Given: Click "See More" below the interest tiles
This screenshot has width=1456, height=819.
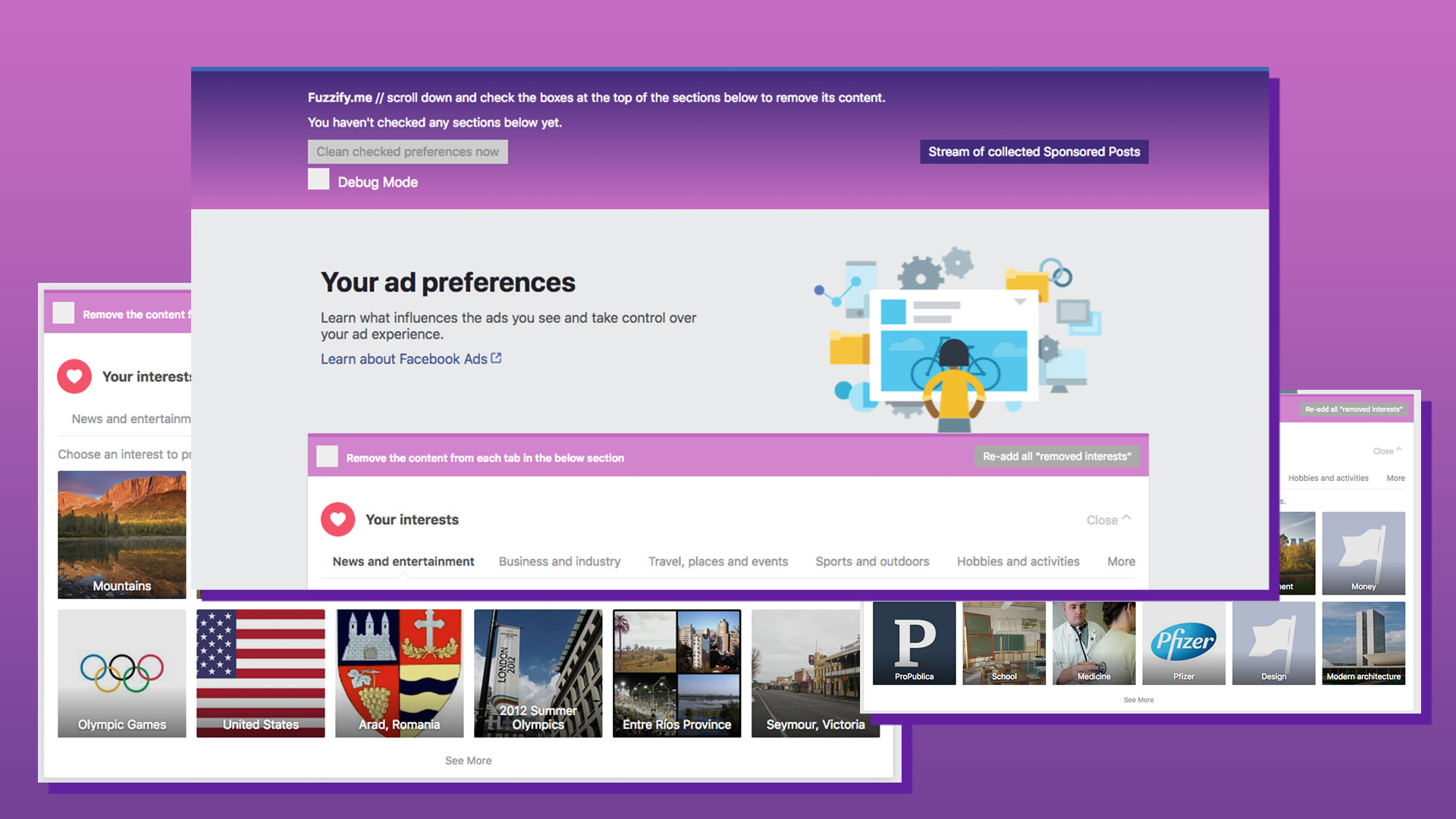Looking at the screenshot, I should pyautogui.click(x=468, y=760).
